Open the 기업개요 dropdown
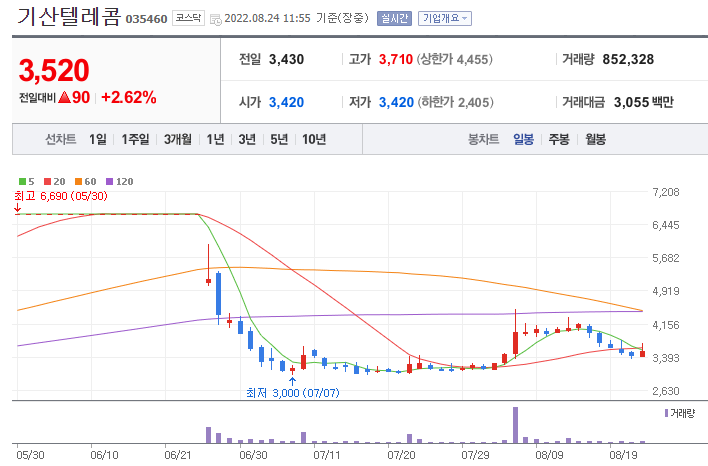This screenshot has width=708, height=466. point(445,19)
